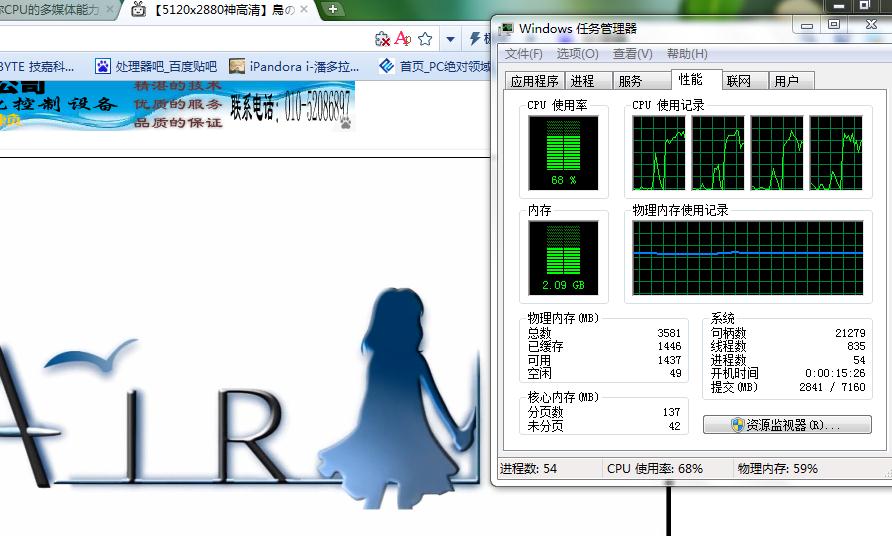Open the Task Manager 文件(F) menu

tap(523, 53)
